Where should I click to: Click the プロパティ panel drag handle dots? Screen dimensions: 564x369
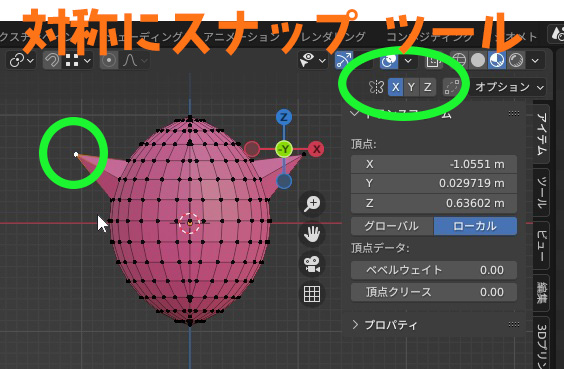(514, 325)
